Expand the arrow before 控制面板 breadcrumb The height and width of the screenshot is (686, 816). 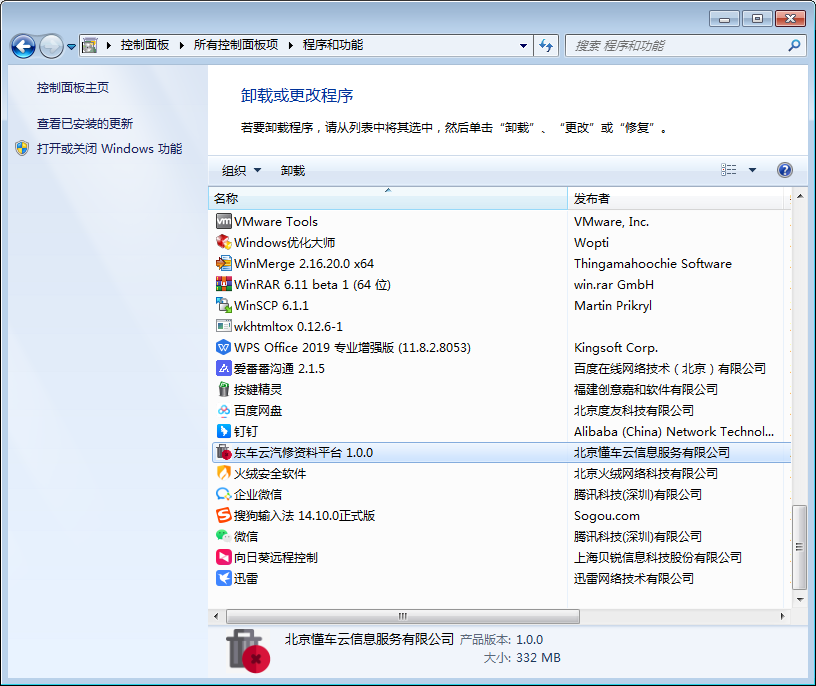109,45
